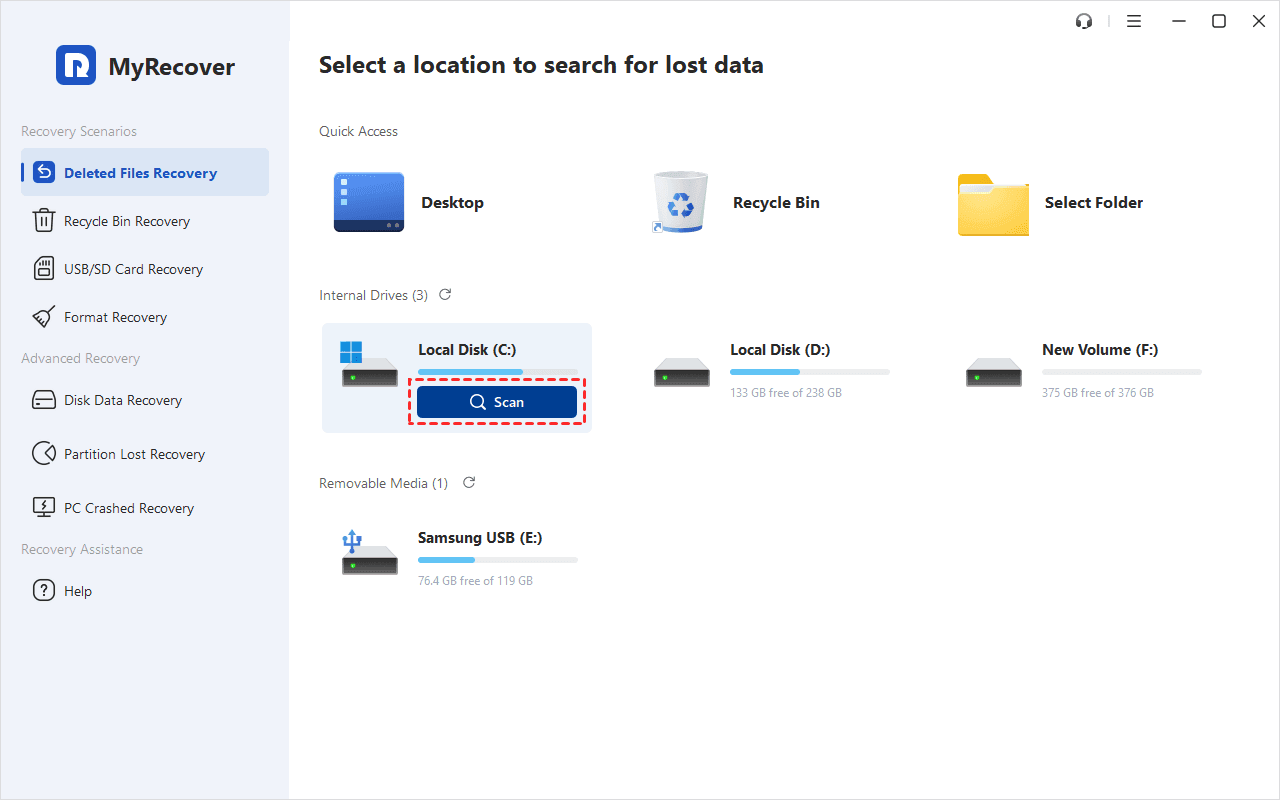Click the Select Folder icon

(992, 202)
